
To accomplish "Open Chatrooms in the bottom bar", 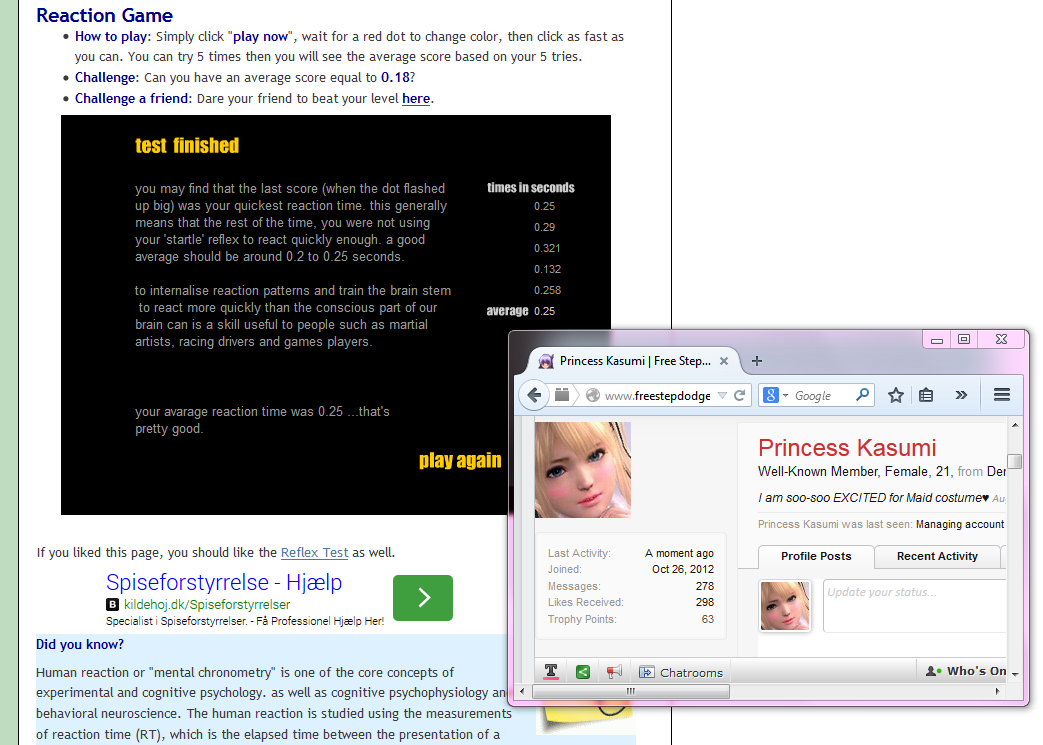I will 680,672.
